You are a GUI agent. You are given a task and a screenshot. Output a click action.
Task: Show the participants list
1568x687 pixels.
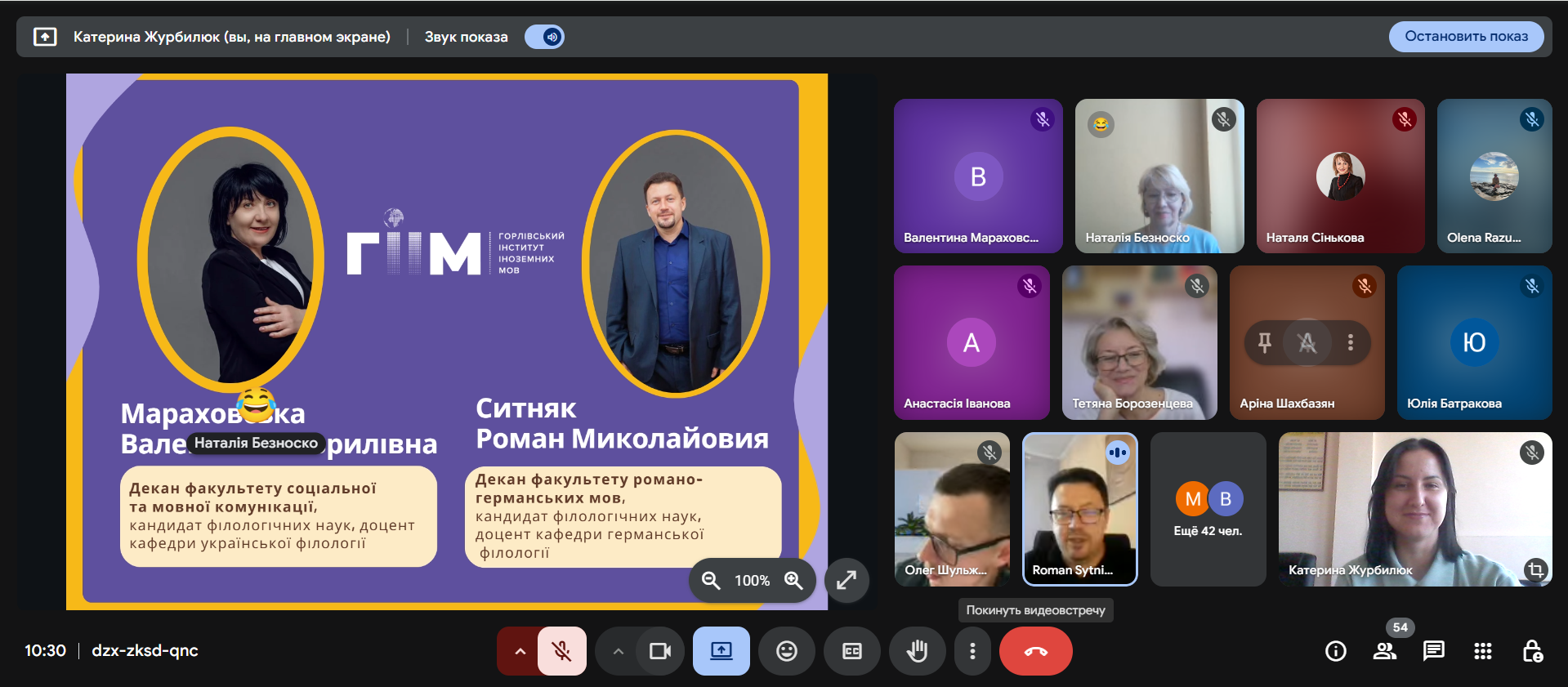(1384, 651)
